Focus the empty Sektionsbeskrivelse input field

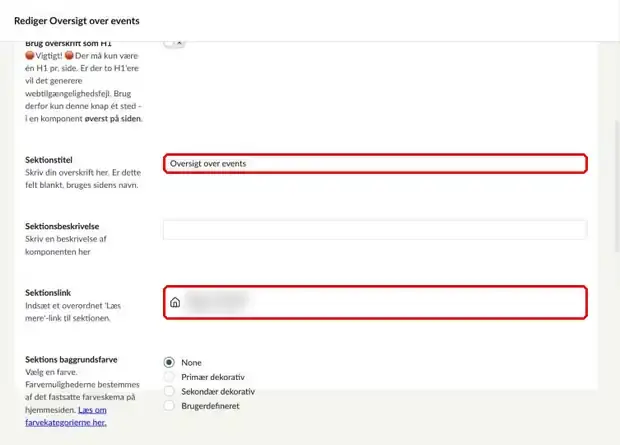coord(375,230)
